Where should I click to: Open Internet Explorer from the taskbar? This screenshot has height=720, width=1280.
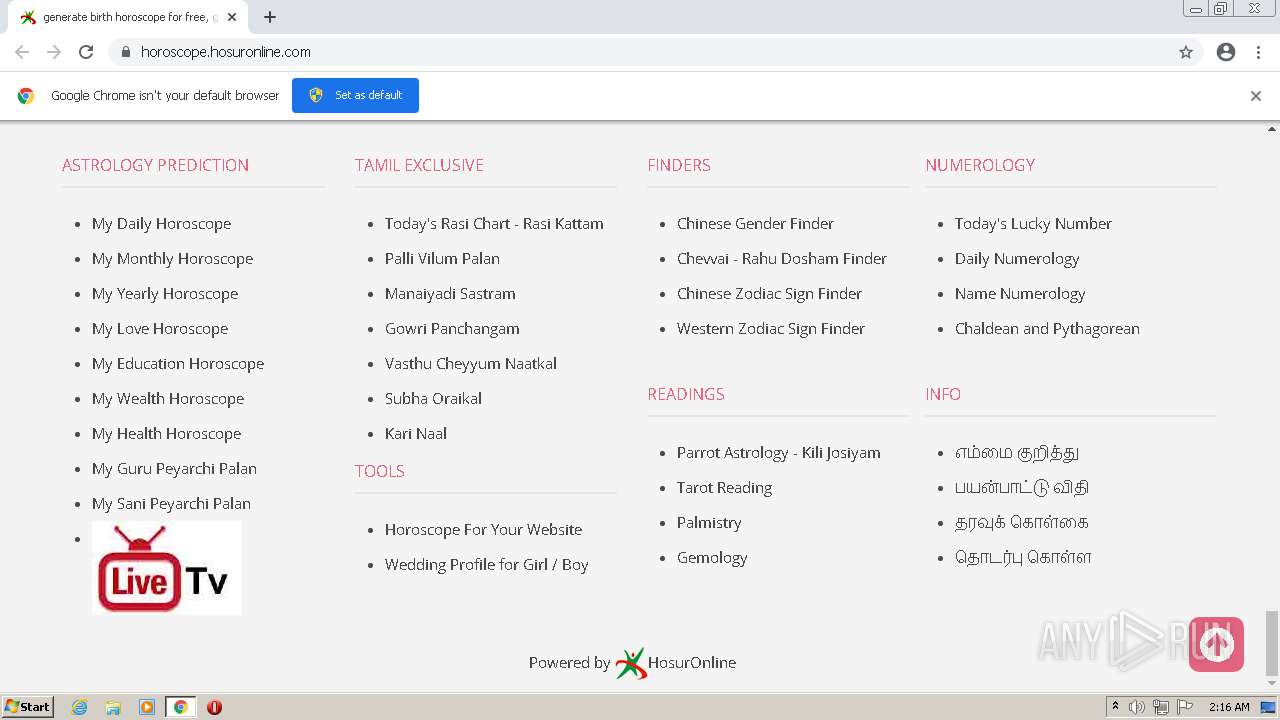[80, 707]
